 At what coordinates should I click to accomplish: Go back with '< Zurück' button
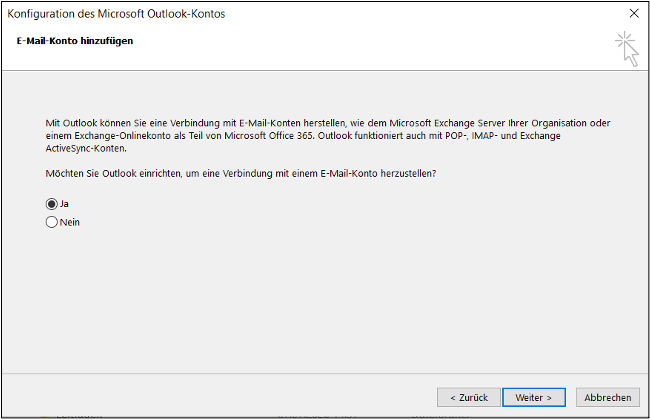468,397
